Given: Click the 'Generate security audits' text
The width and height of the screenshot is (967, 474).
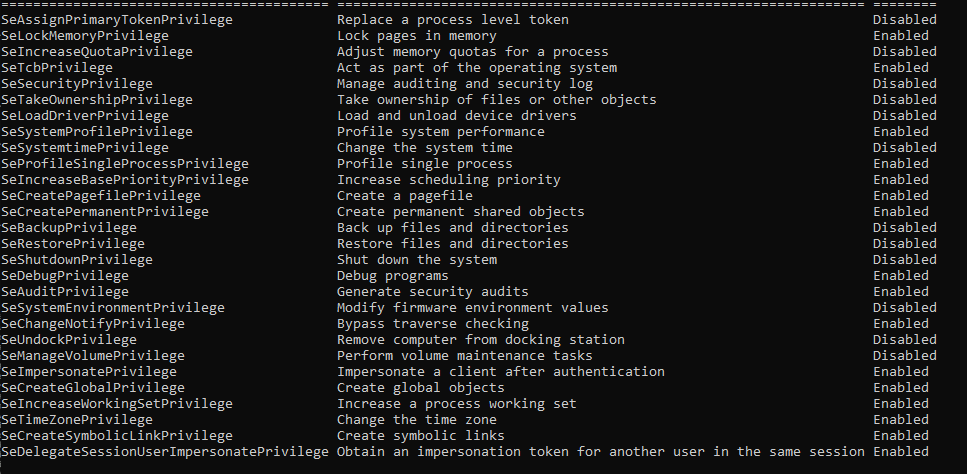Looking at the screenshot, I should point(432,292).
